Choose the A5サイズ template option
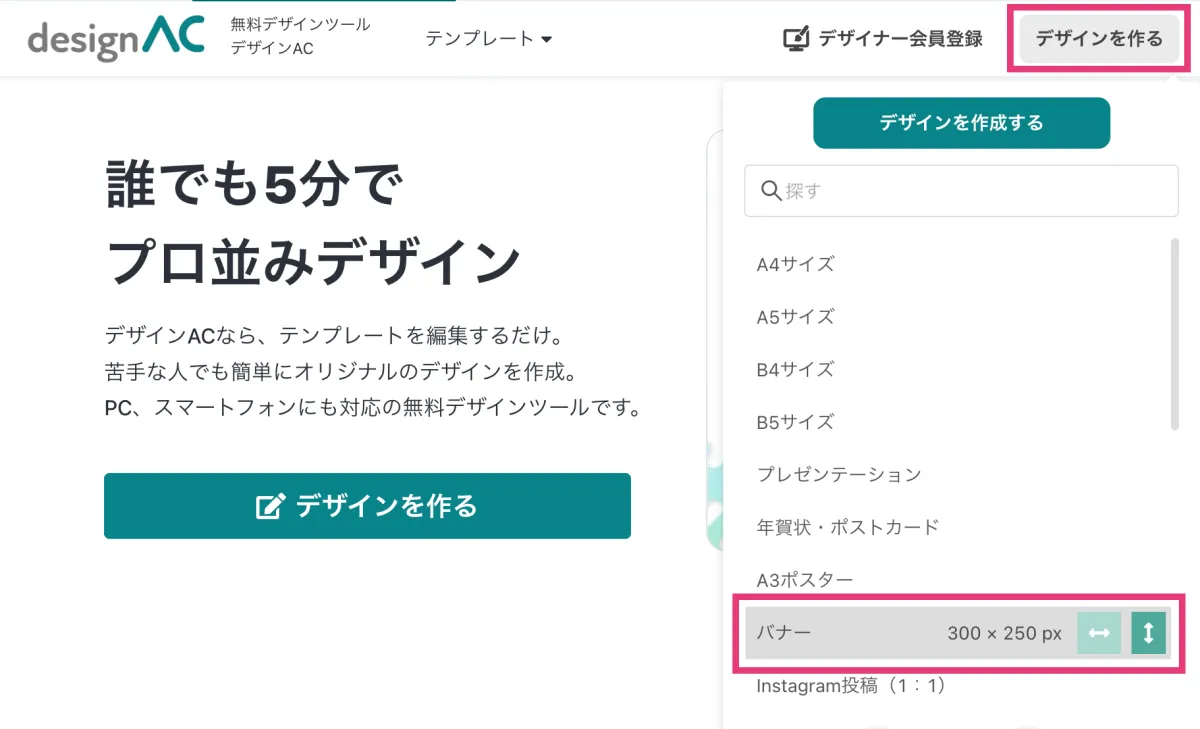The image size is (1200, 729). 795,316
